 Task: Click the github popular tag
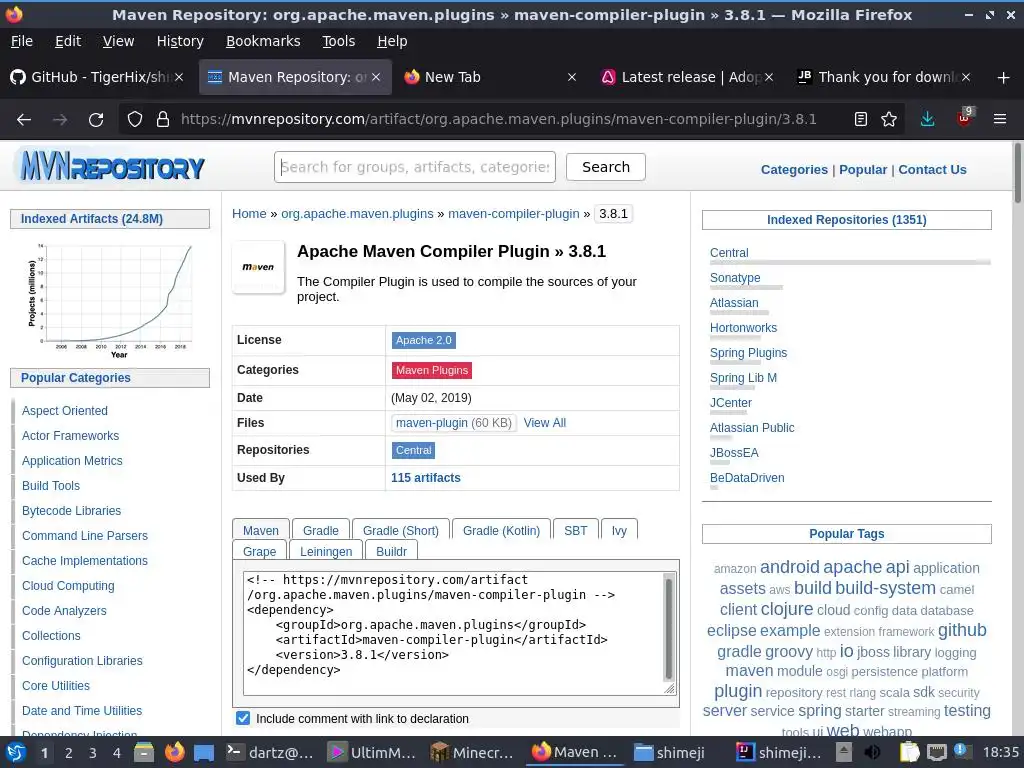point(962,630)
